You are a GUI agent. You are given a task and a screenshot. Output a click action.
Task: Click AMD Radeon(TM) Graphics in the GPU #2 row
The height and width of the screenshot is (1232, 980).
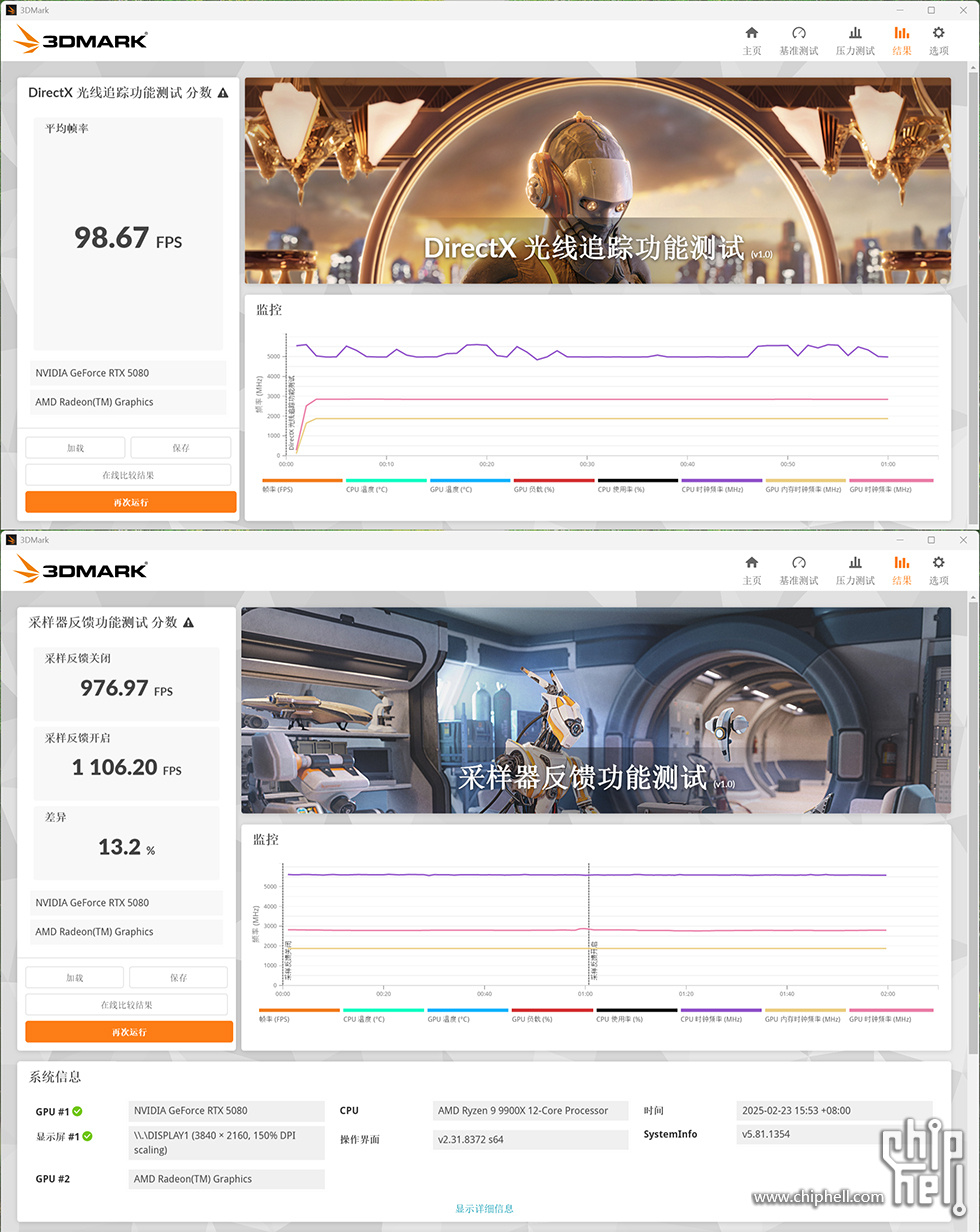[x=227, y=1179]
